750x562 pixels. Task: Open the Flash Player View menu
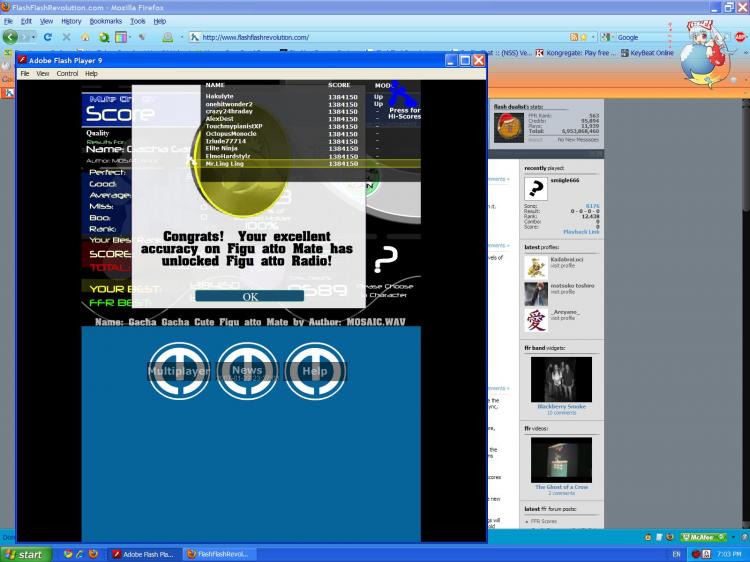[x=43, y=74]
